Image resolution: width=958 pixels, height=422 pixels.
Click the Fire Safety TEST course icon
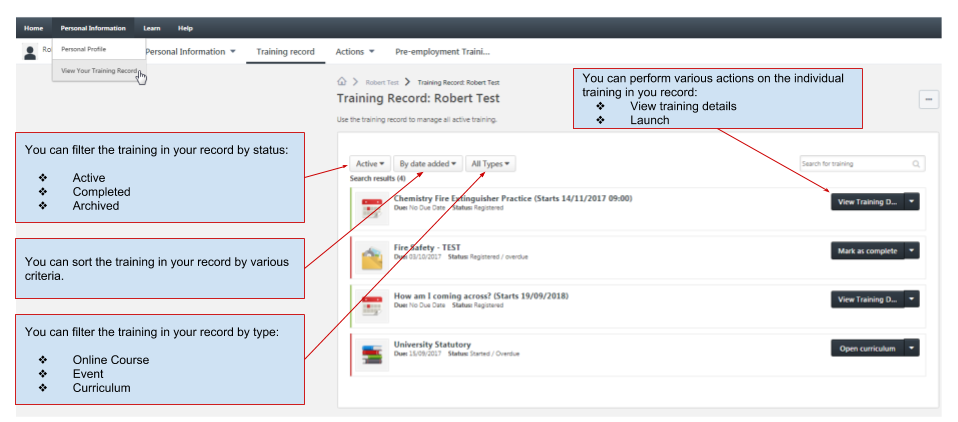point(373,258)
